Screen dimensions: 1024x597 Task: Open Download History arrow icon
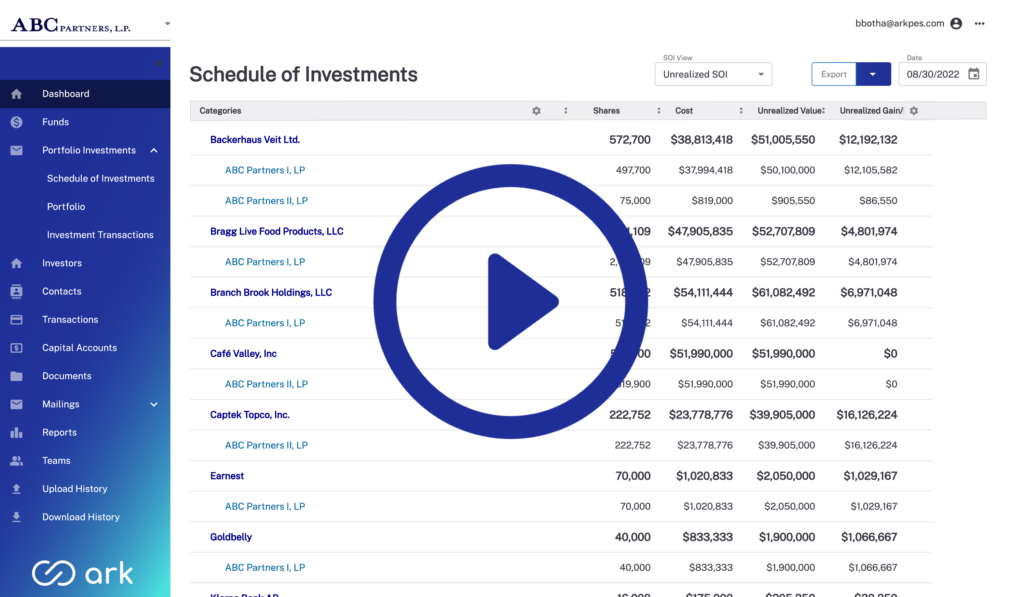point(16,517)
